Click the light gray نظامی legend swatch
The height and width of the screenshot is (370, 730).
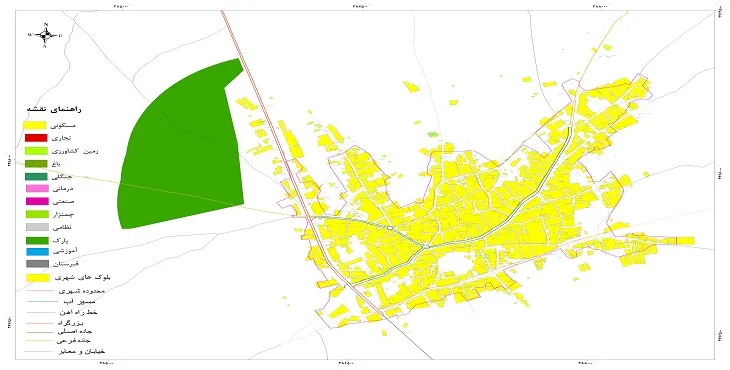coord(37,227)
